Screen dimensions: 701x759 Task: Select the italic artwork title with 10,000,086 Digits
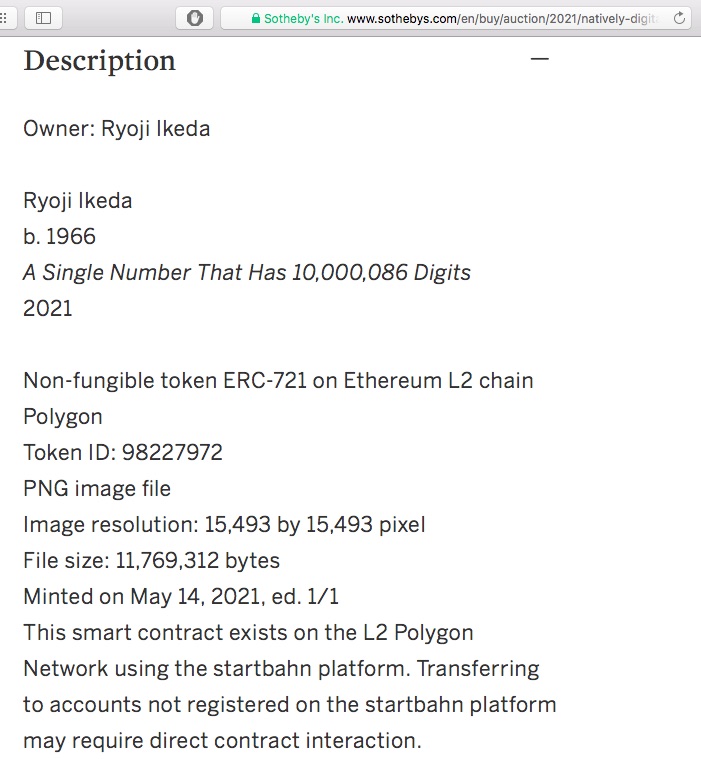pos(247,273)
